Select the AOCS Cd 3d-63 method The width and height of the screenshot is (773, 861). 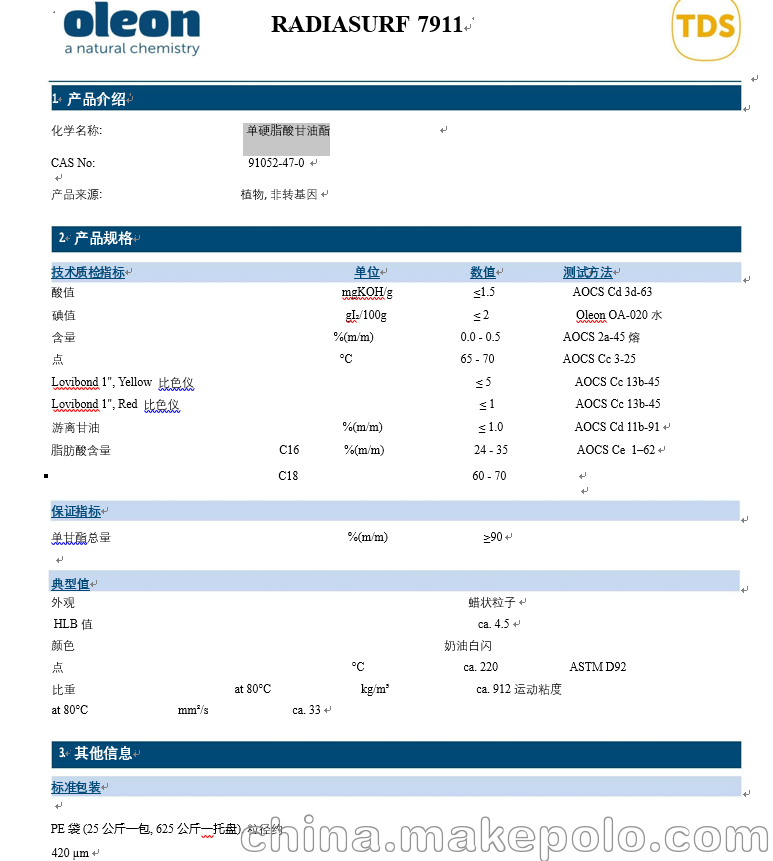(612, 292)
